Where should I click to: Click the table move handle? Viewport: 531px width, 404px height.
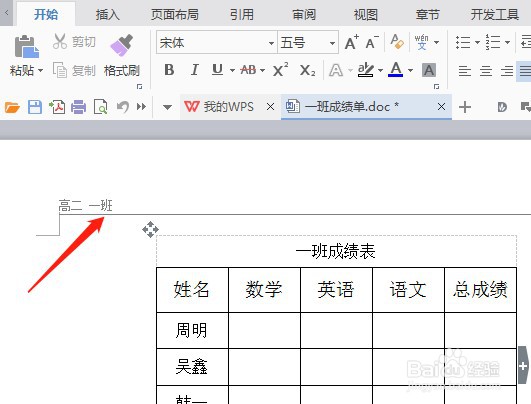click(150, 230)
